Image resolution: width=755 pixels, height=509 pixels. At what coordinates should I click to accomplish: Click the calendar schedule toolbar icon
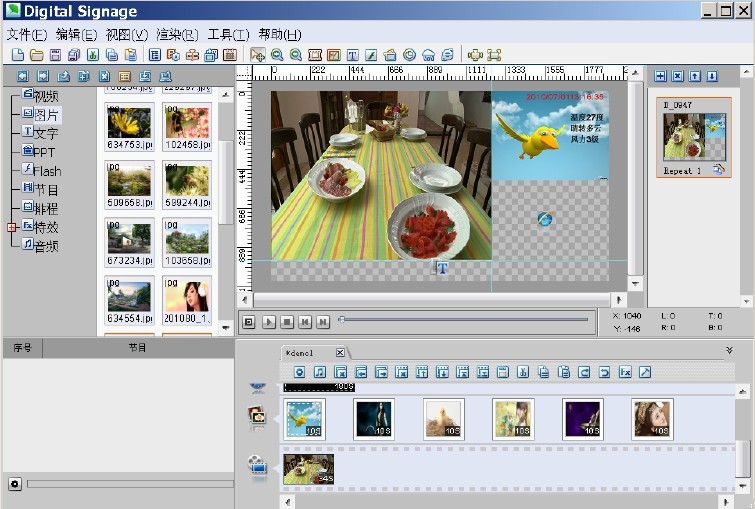230,55
